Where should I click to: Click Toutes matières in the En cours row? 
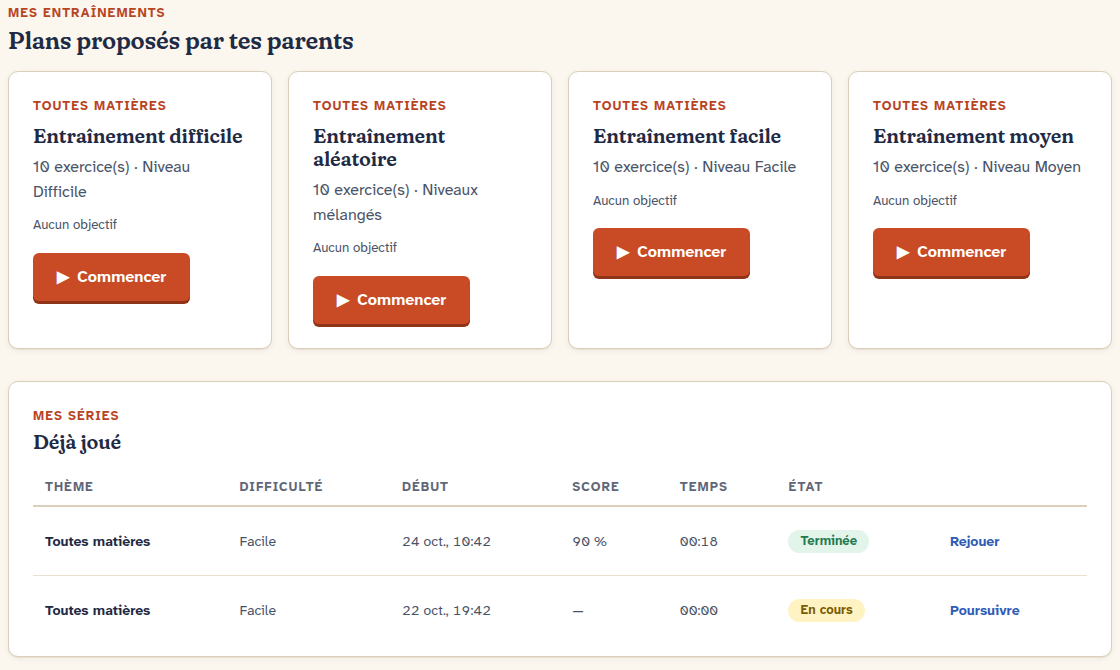(98, 611)
